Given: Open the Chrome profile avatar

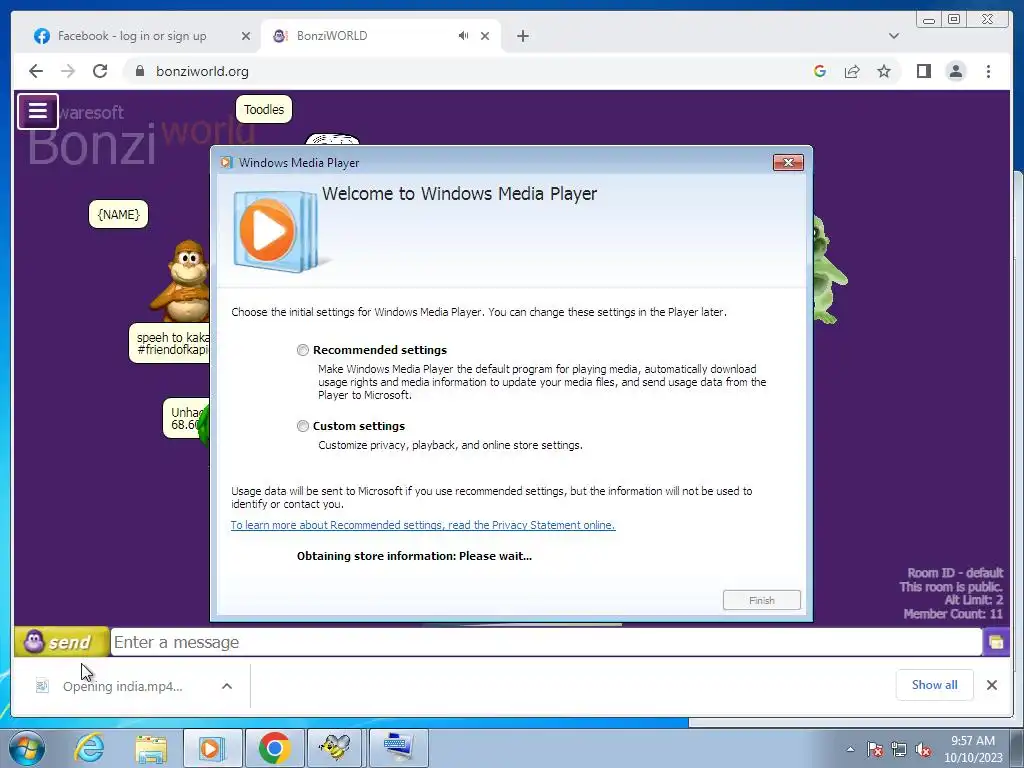Looking at the screenshot, I should click(955, 71).
